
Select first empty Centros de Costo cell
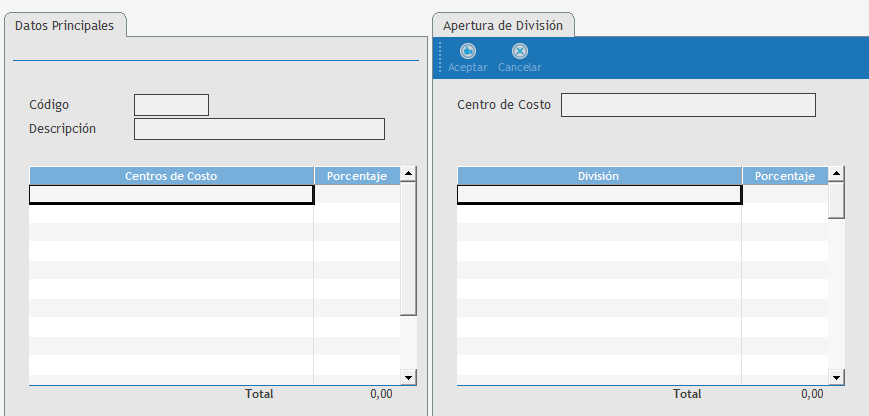point(171,195)
